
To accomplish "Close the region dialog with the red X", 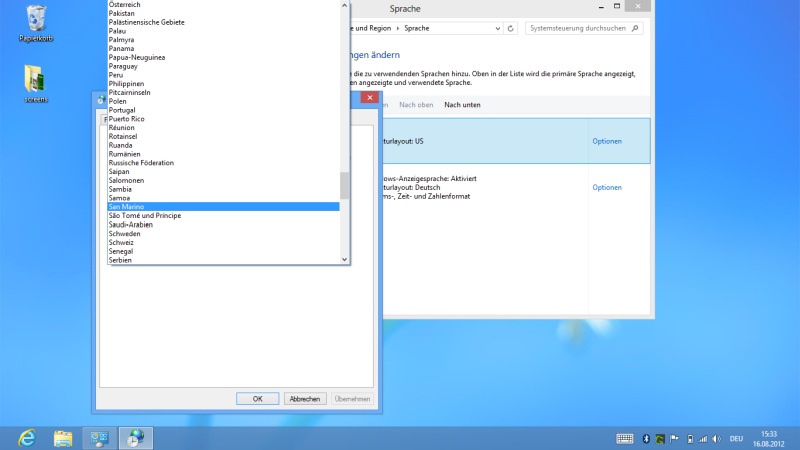I will coord(370,97).
